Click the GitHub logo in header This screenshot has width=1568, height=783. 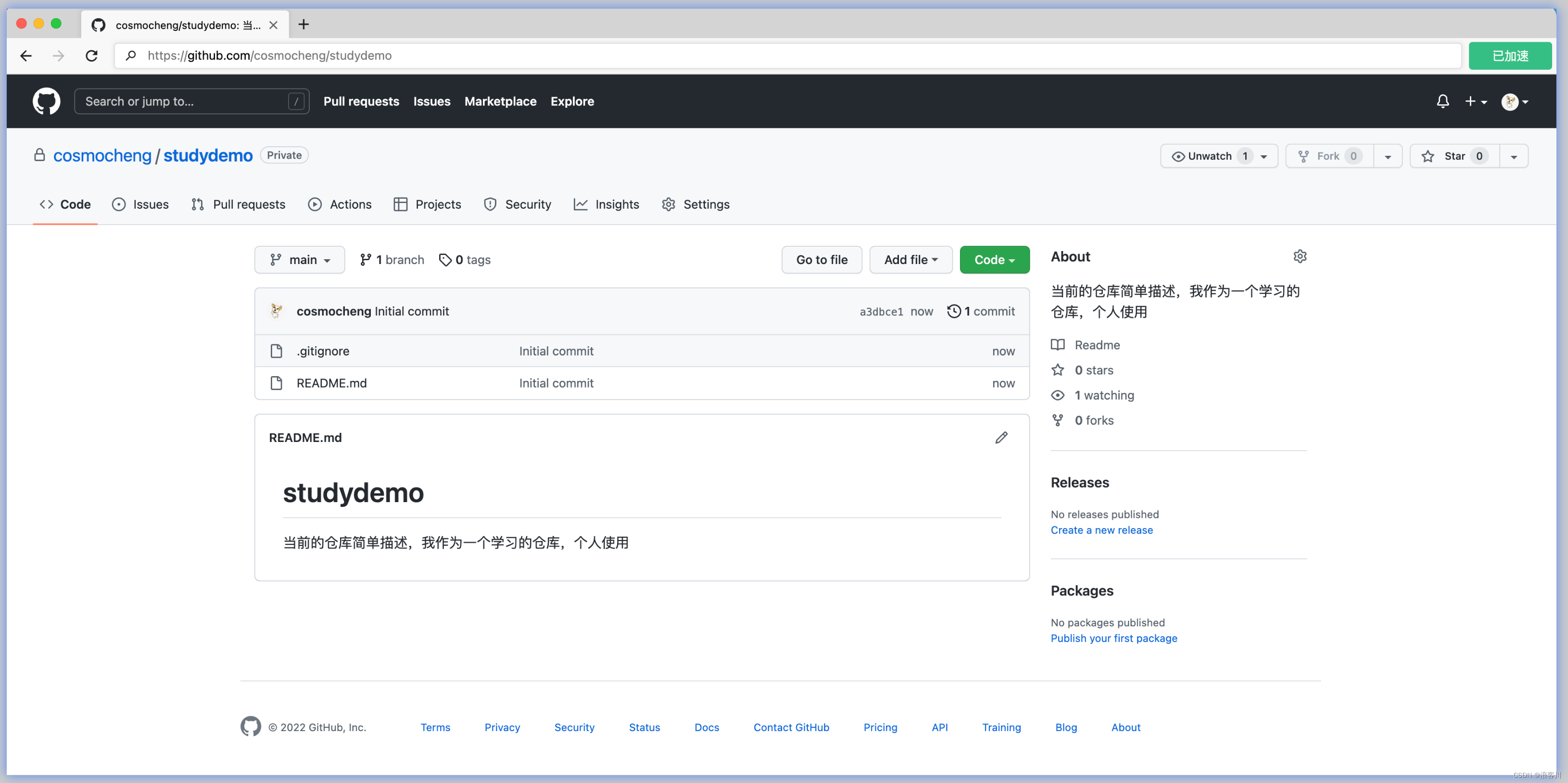click(46, 101)
